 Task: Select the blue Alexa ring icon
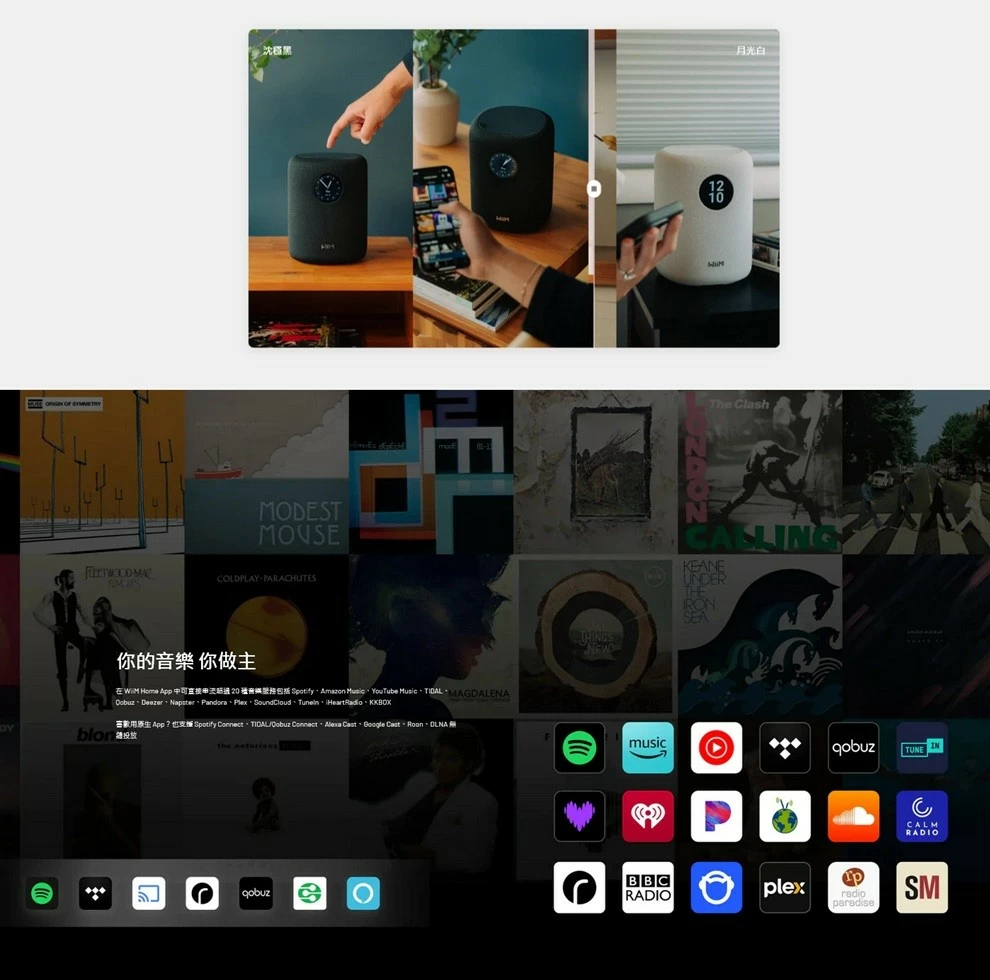click(x=363, y=893)
